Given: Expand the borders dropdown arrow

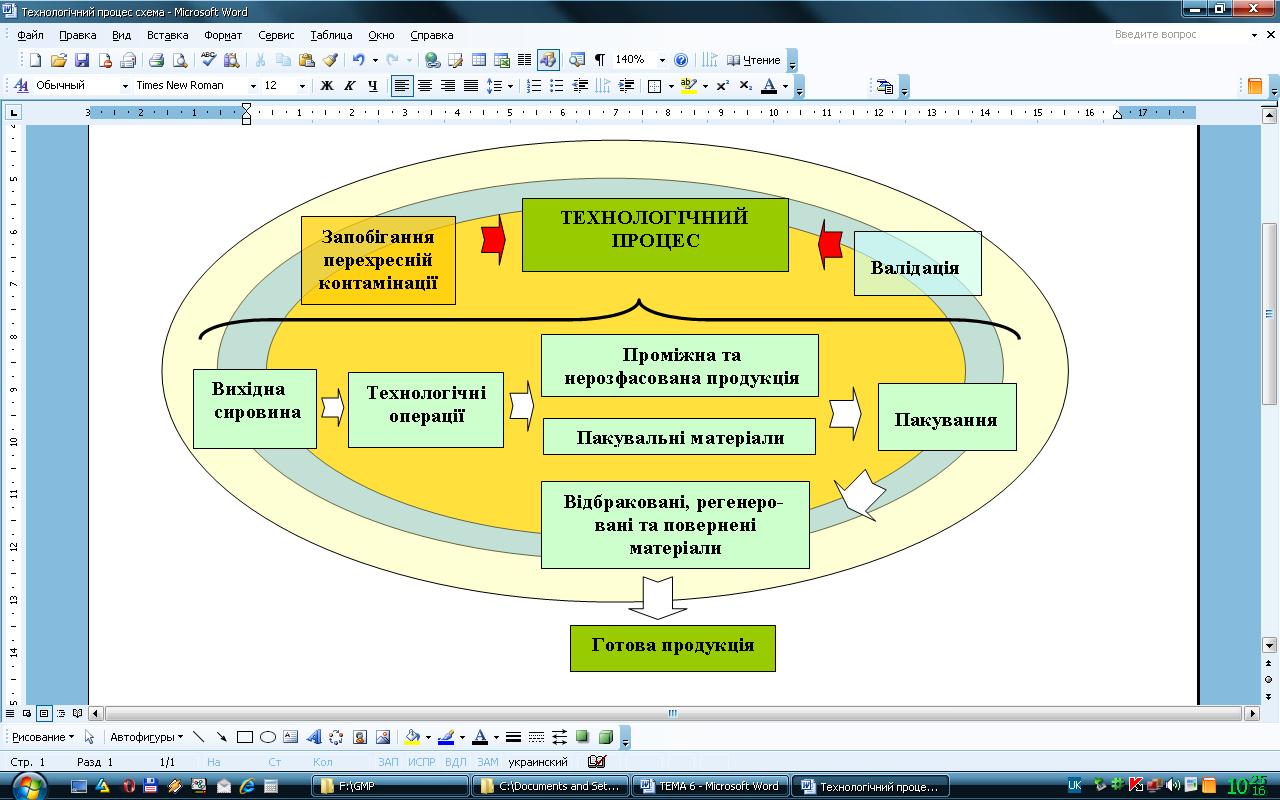Looking at the screenshot, I should 669,86.
